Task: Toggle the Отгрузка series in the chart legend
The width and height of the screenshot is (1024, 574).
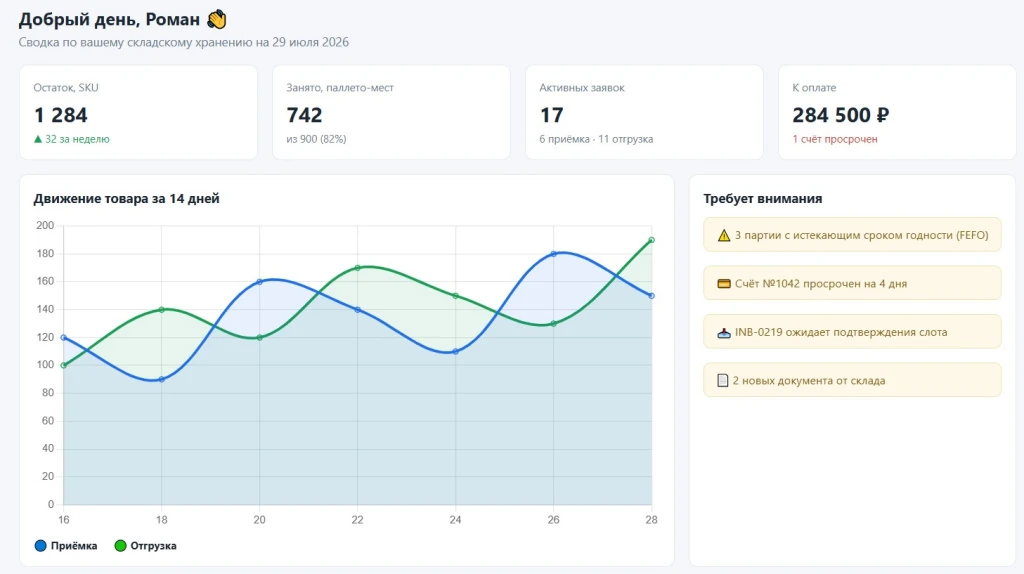Action: pyautogui.click(x=146, y=546)
